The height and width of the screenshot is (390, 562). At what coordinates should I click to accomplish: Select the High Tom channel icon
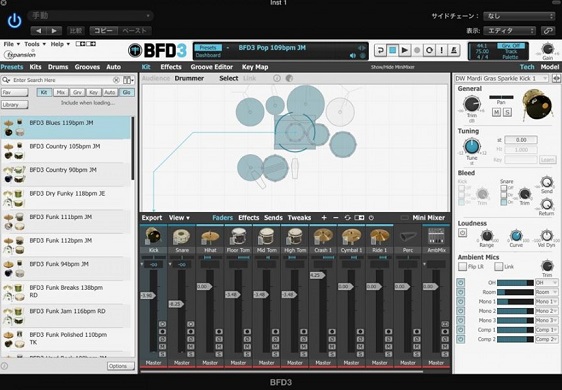[x=295, y=236]
